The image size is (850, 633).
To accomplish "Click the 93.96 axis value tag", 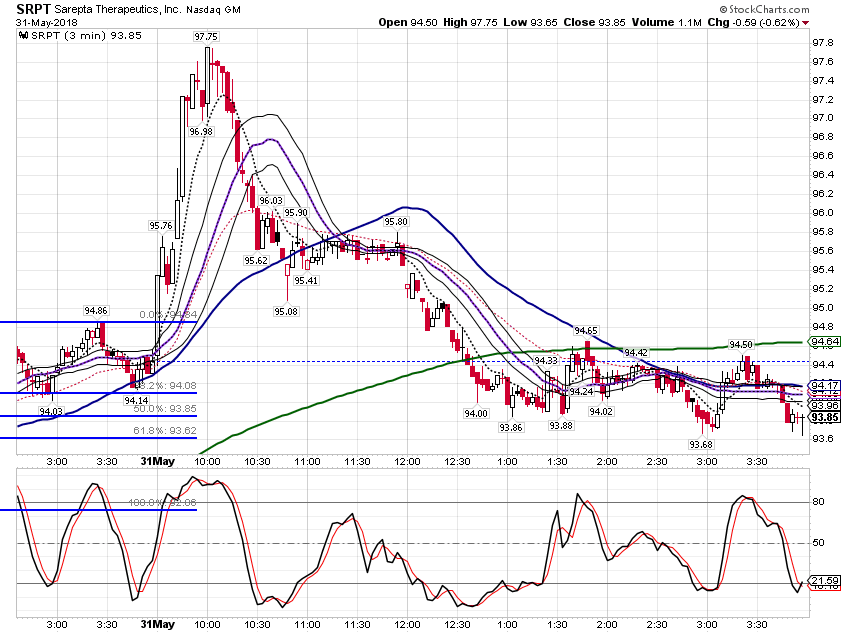I will (825, 405).
